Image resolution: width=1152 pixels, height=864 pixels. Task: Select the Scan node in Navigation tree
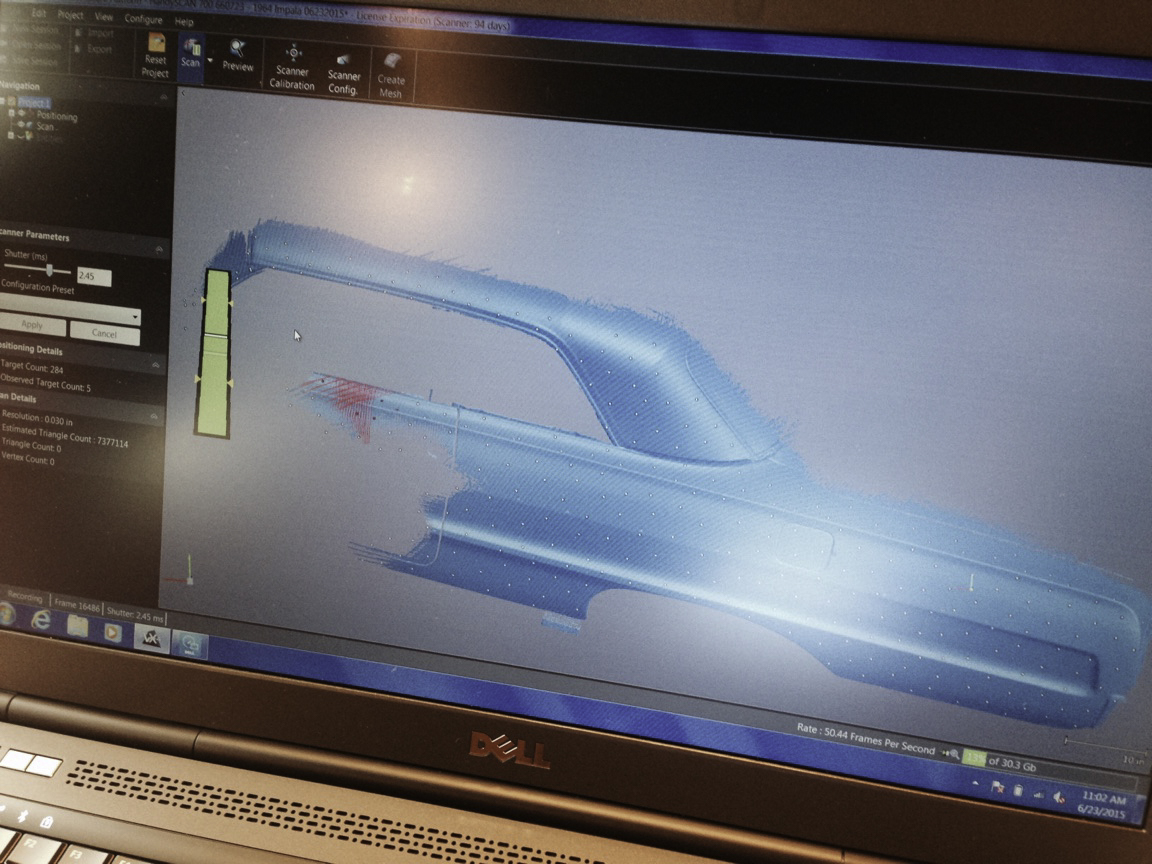46,126
